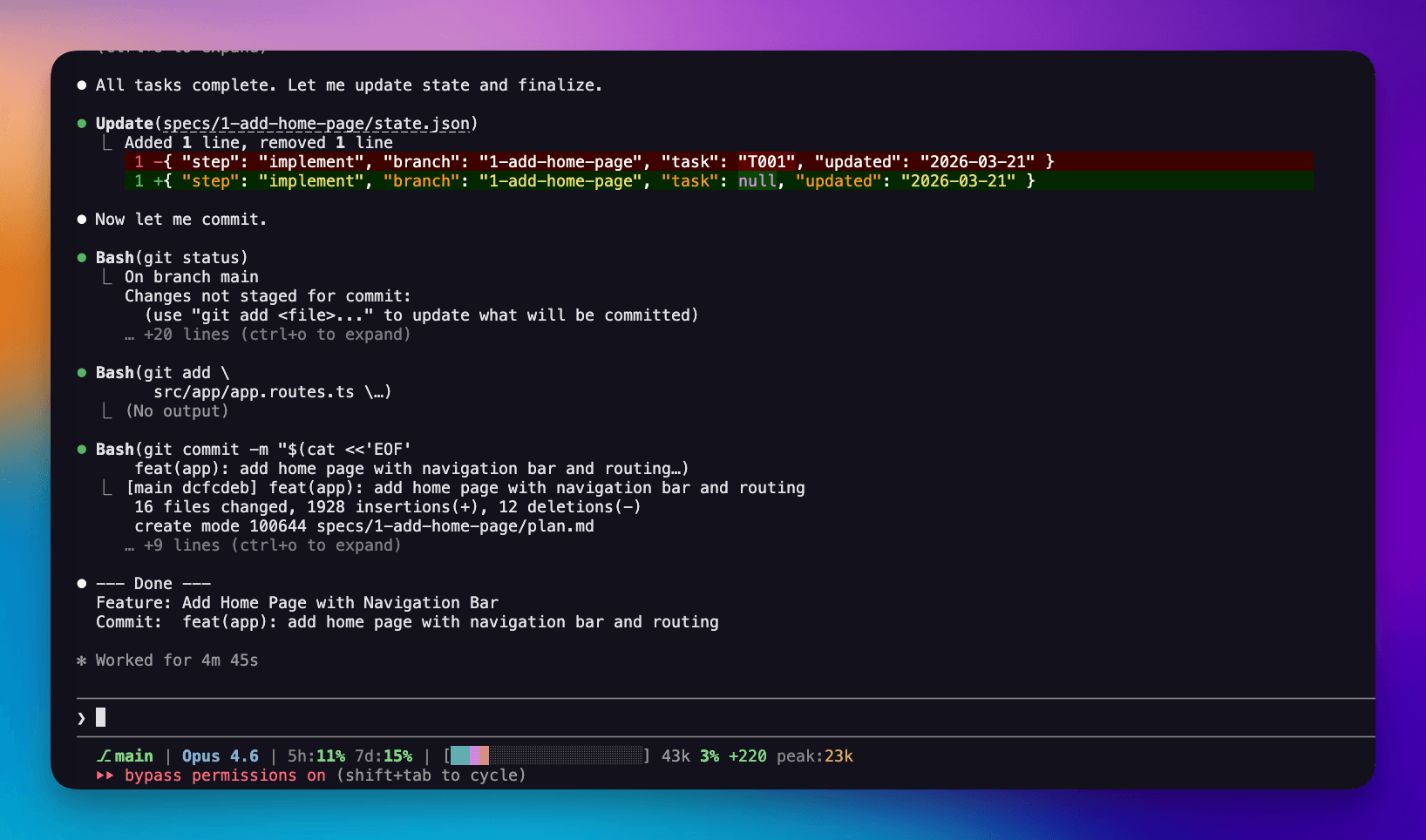Click the prompt chevron on the input line
The width and height of the screenshot is (1426, 840).
pyautogui.click(x=81, y=717)
